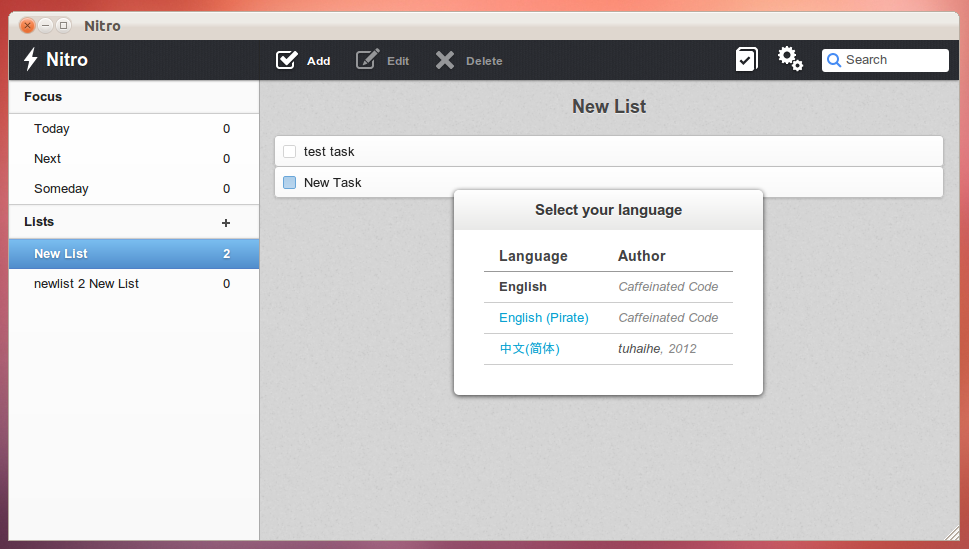The image size is (969, 549).
Task: Open the Today focus list
Action: [133, 129]
